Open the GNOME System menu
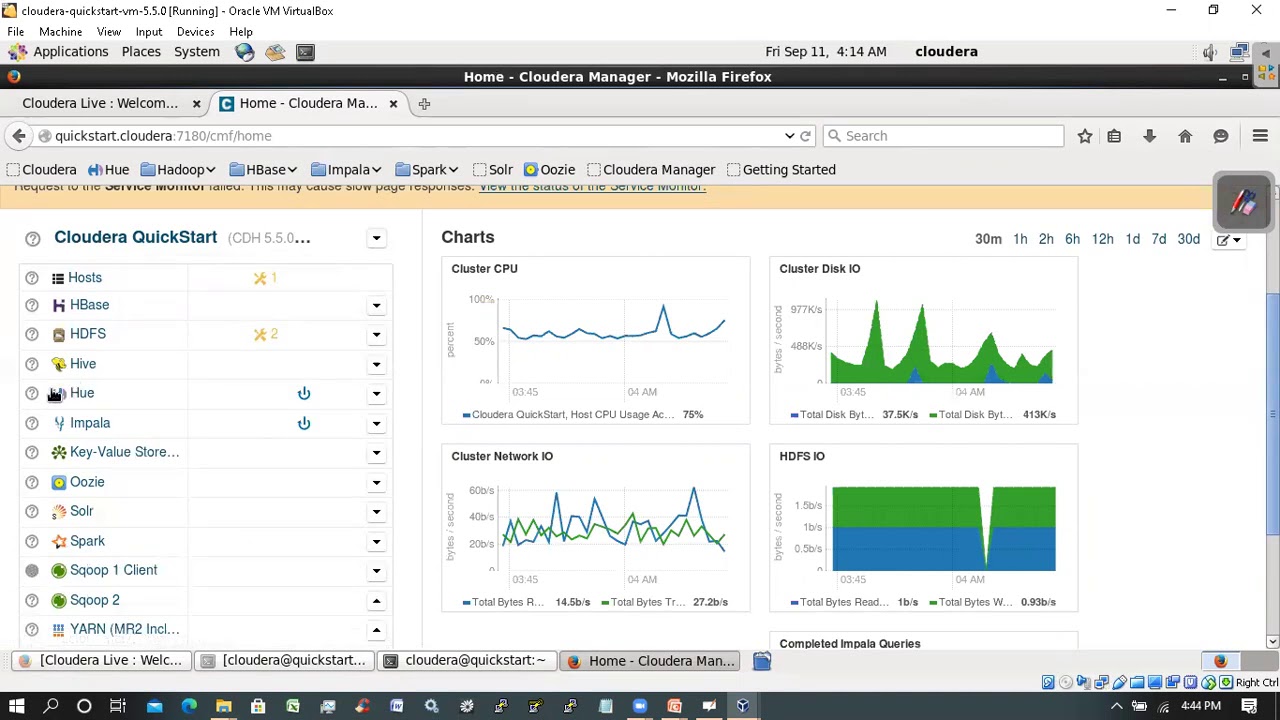Image resolution: width=1280 pixels, height=720 pixels. pos(196,52)
